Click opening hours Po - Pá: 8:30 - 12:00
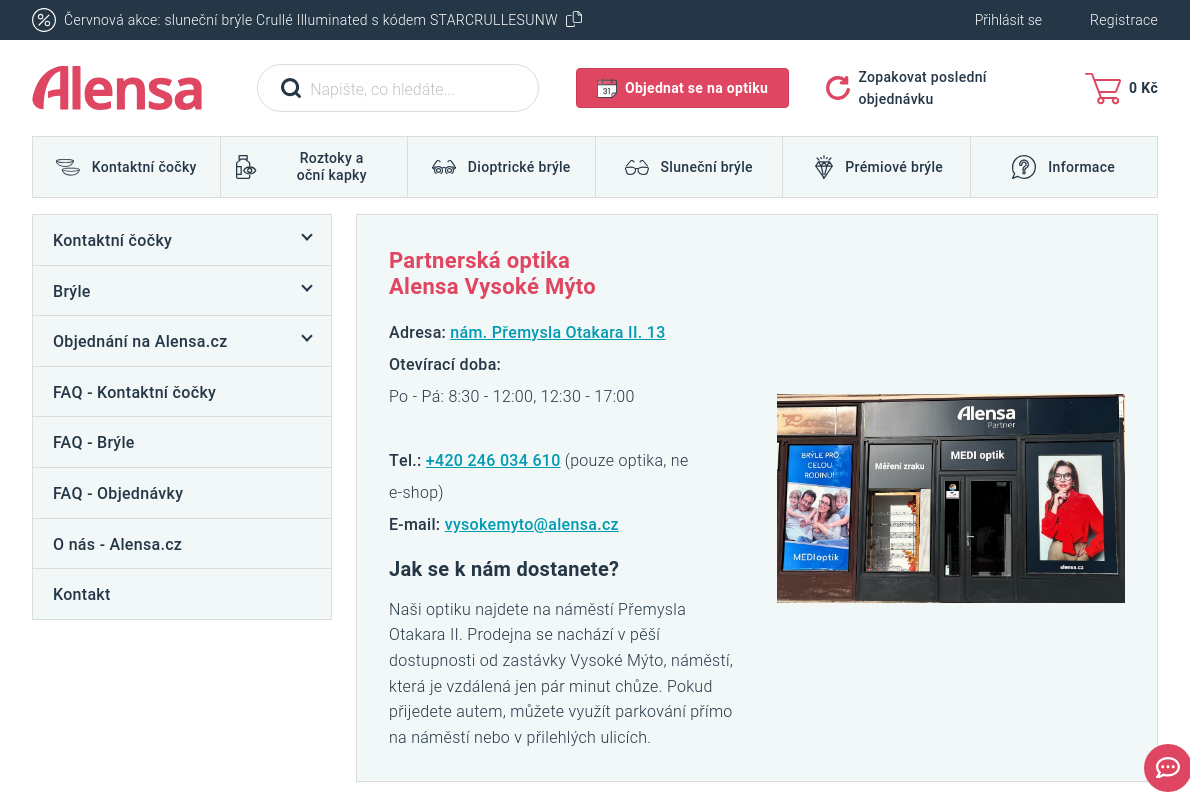Viewport: 1200px width, 800px height. (512, 396)
